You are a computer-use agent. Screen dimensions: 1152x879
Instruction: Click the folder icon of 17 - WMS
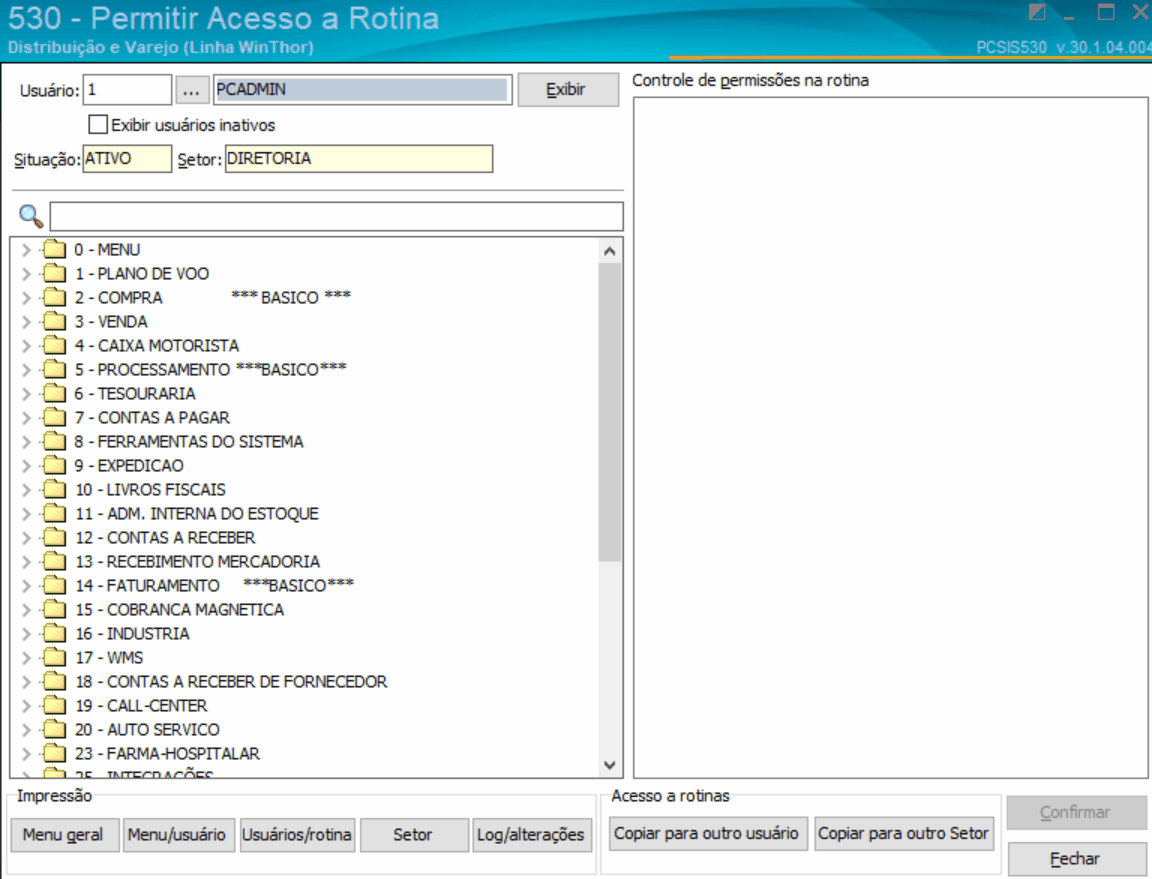54,658
